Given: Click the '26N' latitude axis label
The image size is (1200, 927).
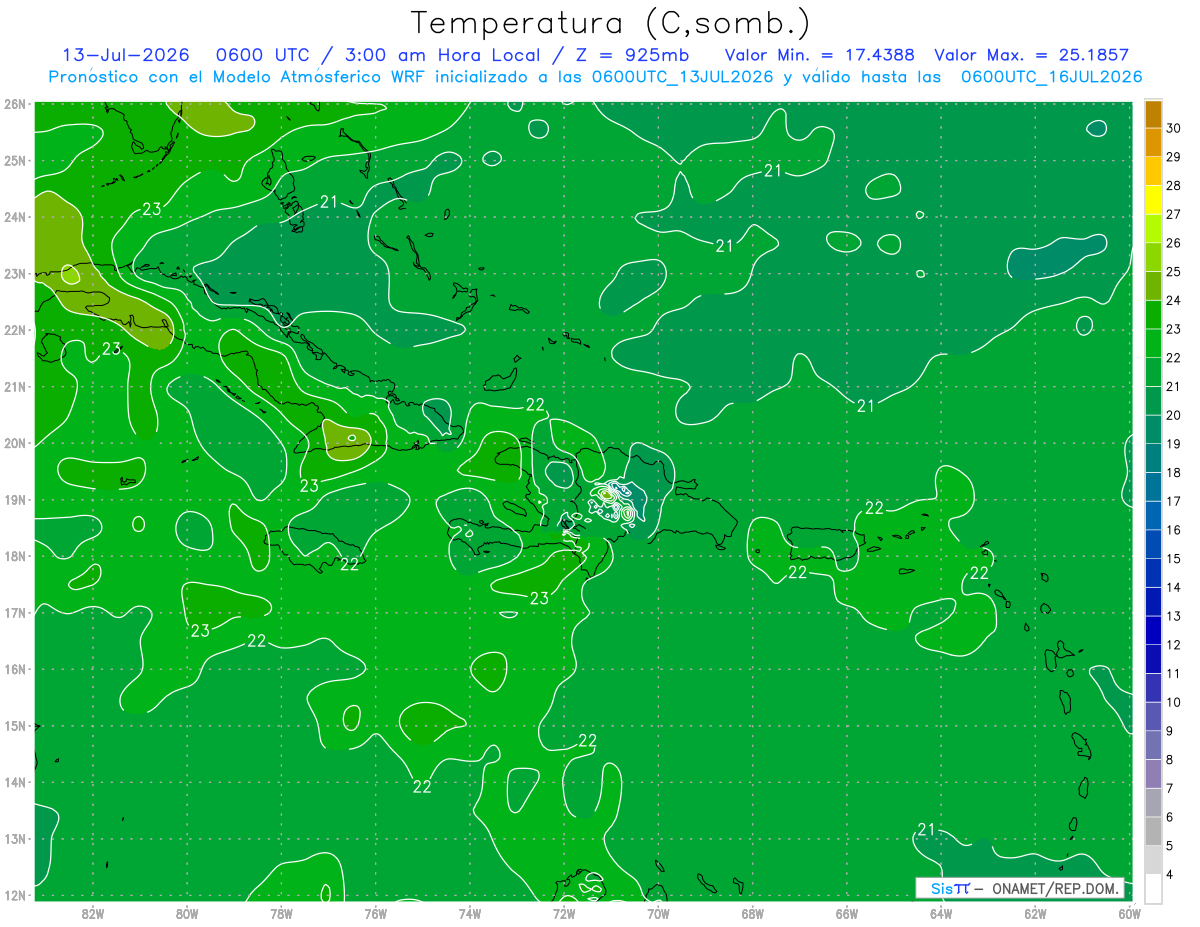Looking at the screenshot, I should pyautogui.click(x=15, y=104).
